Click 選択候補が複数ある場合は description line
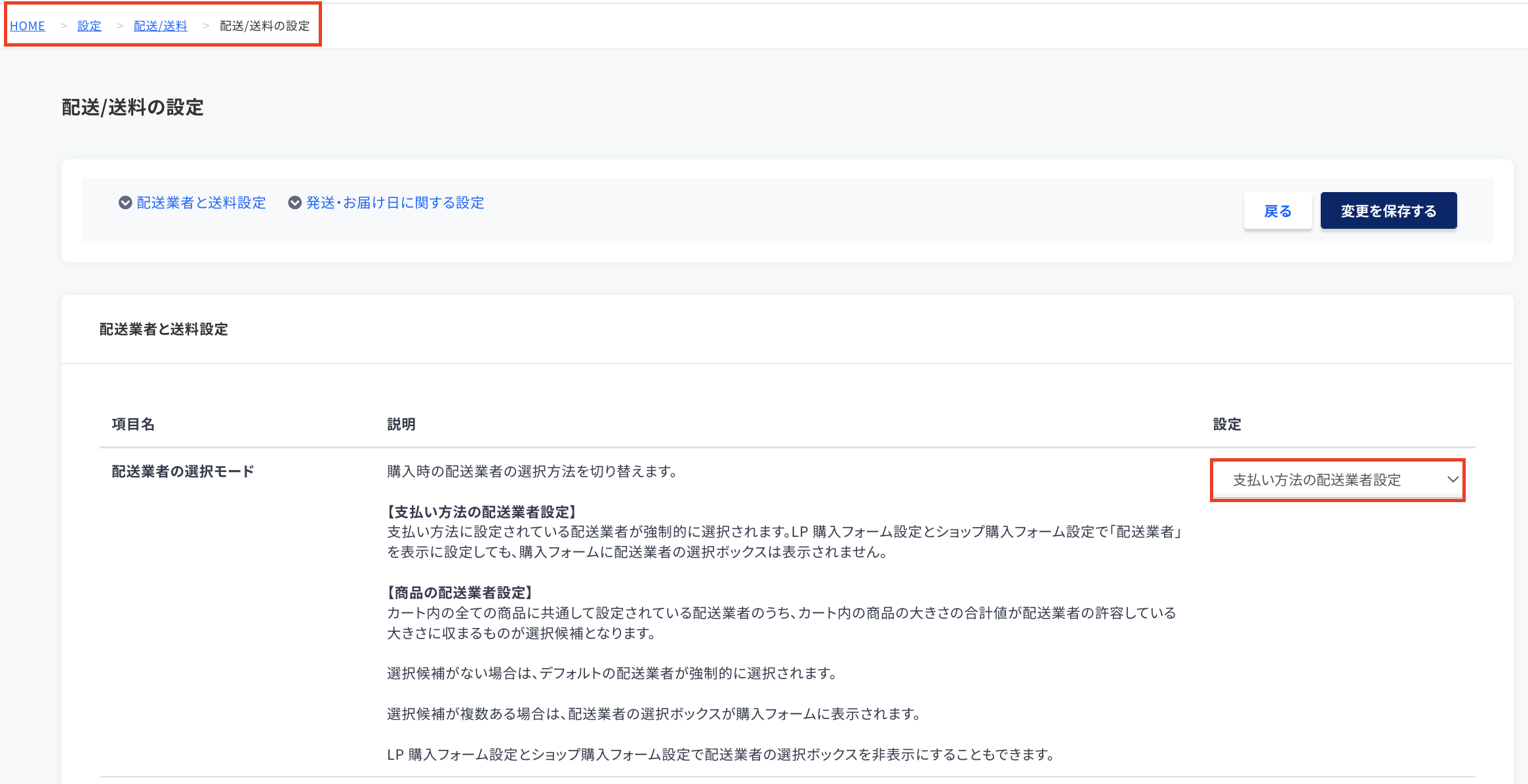Screen dimensions: 1528x784 [x=654, y=714]
